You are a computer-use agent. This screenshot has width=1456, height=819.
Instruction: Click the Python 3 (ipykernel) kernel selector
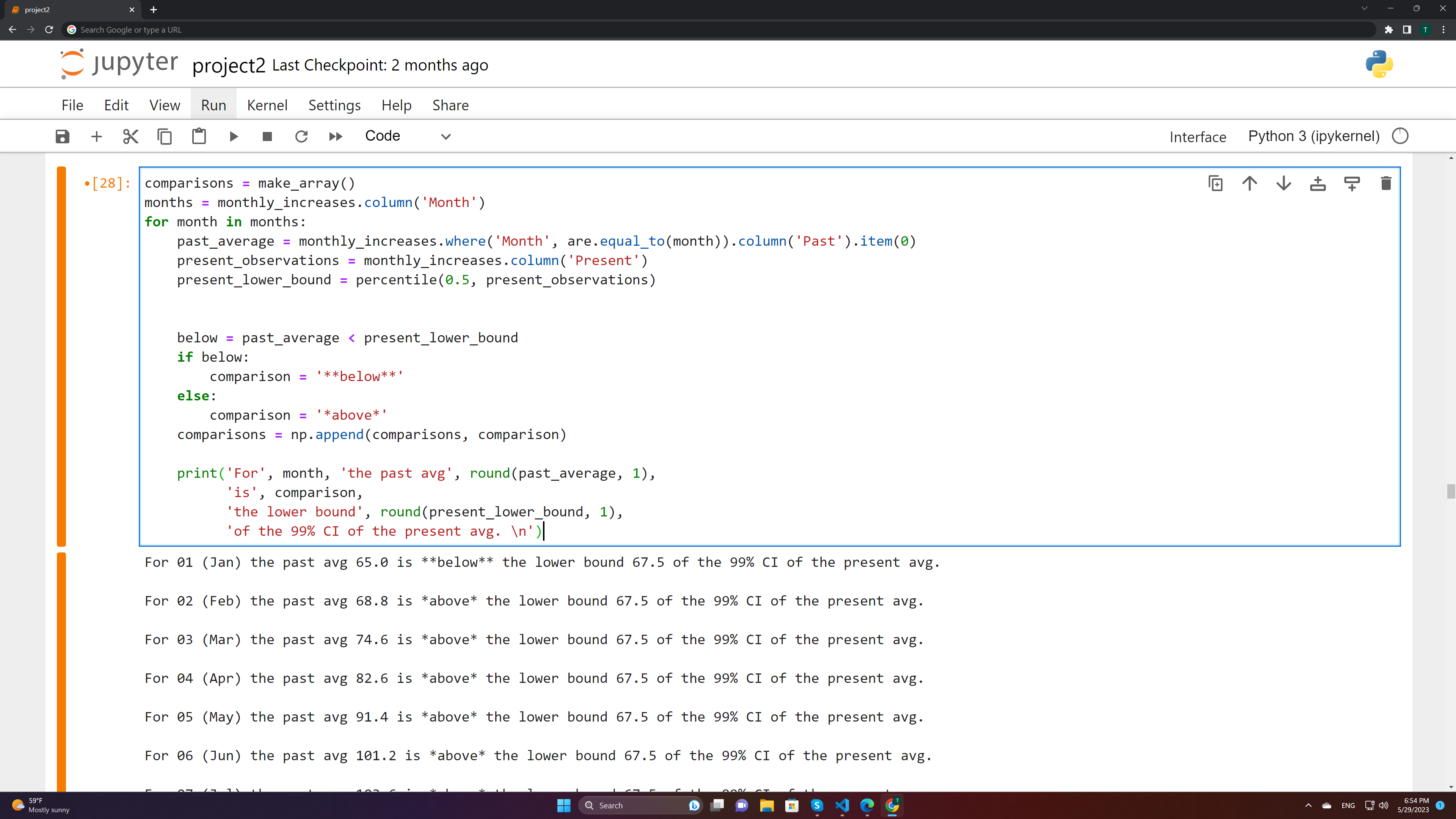pyautogui.click(x=1313, y=136)
